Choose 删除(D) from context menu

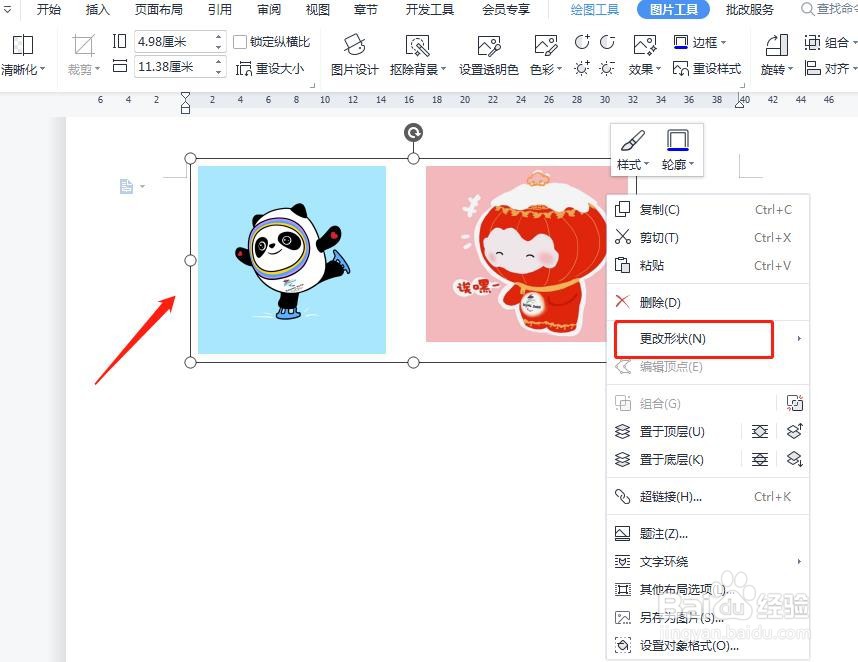tap(708, 302)
